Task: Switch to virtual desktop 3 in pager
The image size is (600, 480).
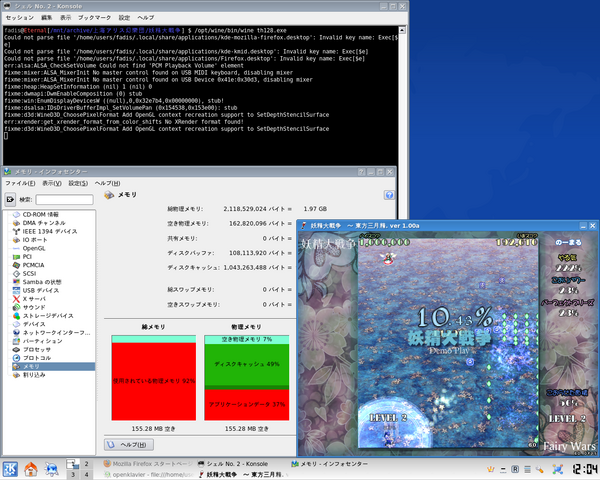Action: click(x=73, y=475)
